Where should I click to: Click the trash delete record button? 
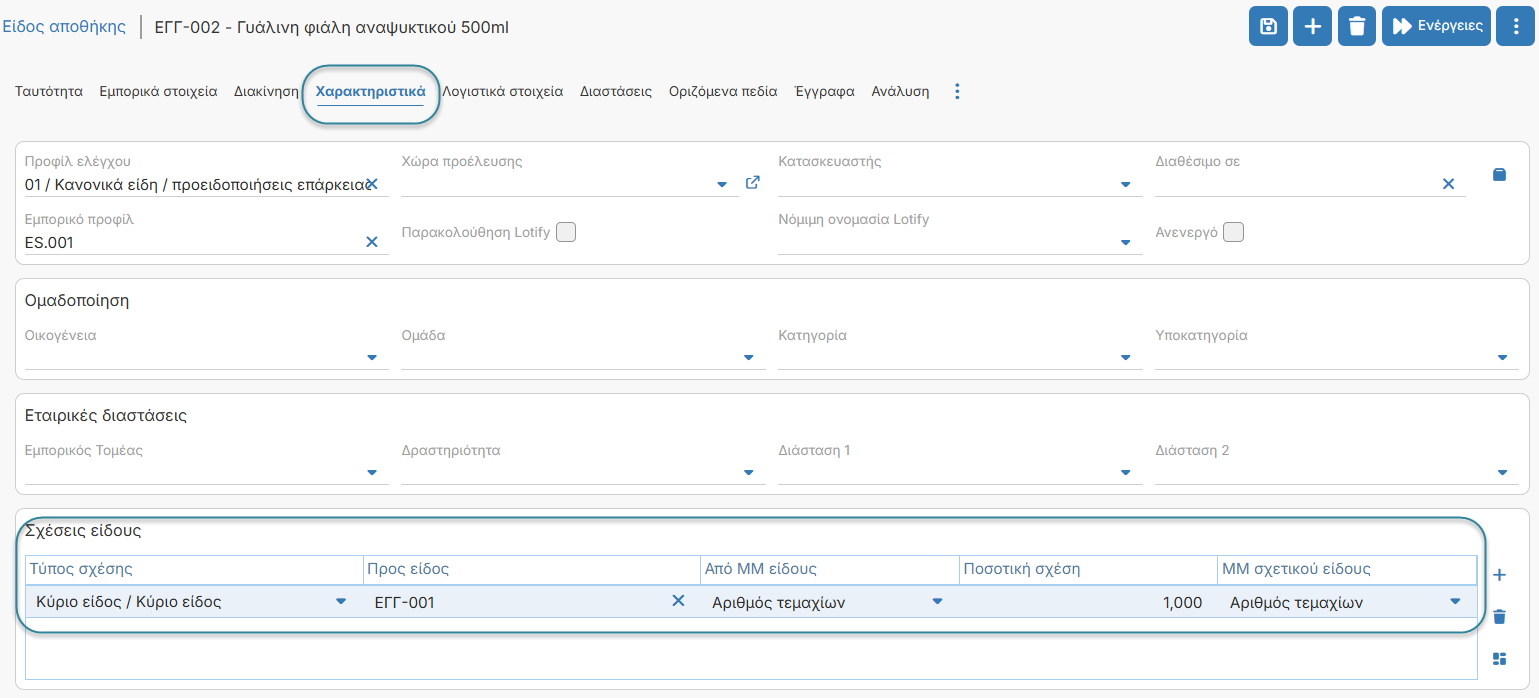[1357, 26]
